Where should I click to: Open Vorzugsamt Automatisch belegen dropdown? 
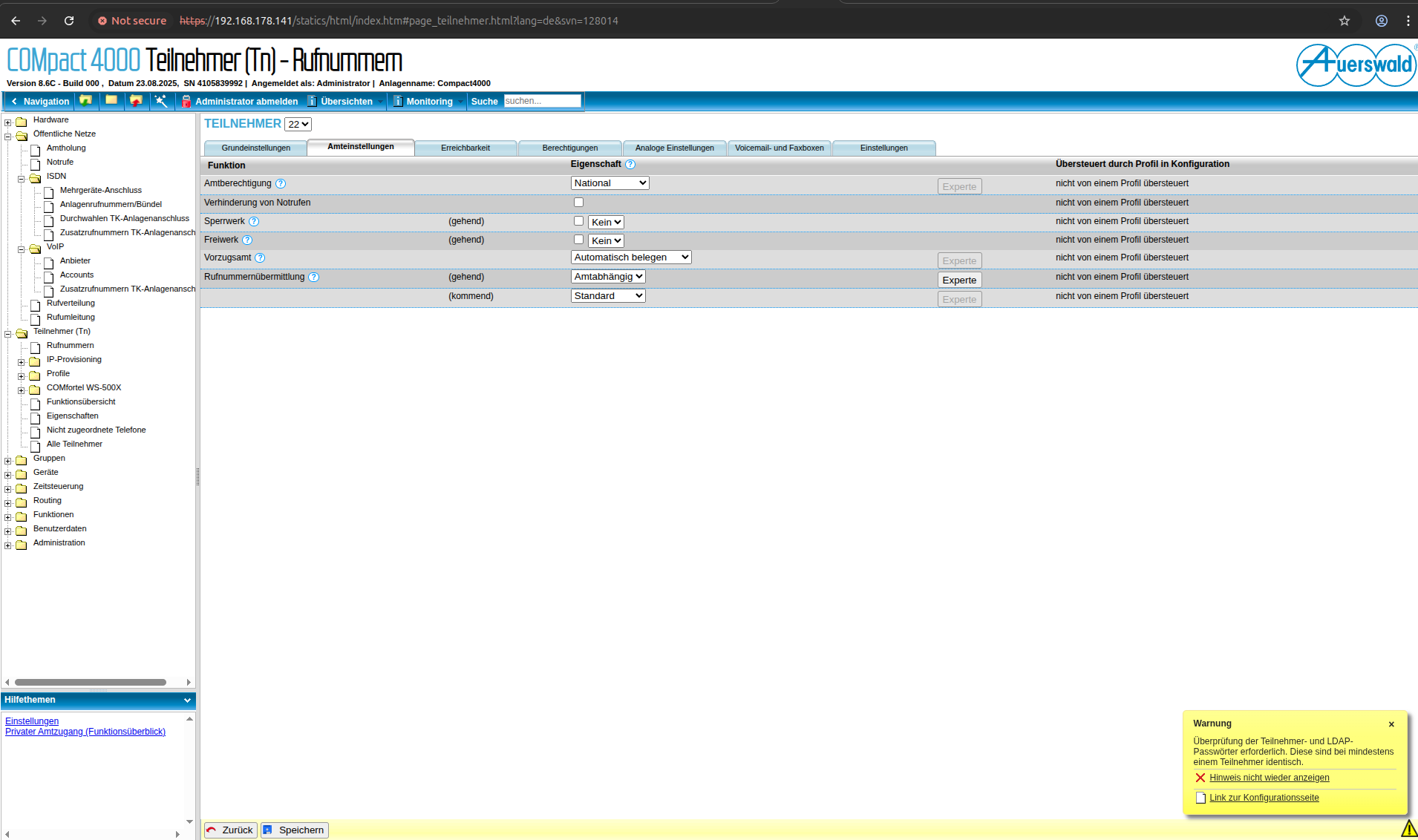(631, 257)
